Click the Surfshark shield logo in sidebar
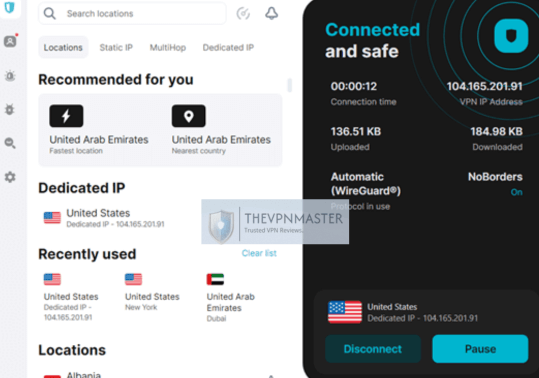This screenshot has width=539, height=378. (x=9, y=7)
